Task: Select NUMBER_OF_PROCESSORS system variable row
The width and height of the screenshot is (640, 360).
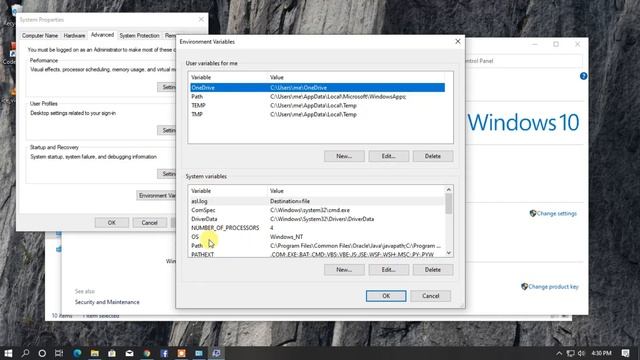Action: coord(317,228)
